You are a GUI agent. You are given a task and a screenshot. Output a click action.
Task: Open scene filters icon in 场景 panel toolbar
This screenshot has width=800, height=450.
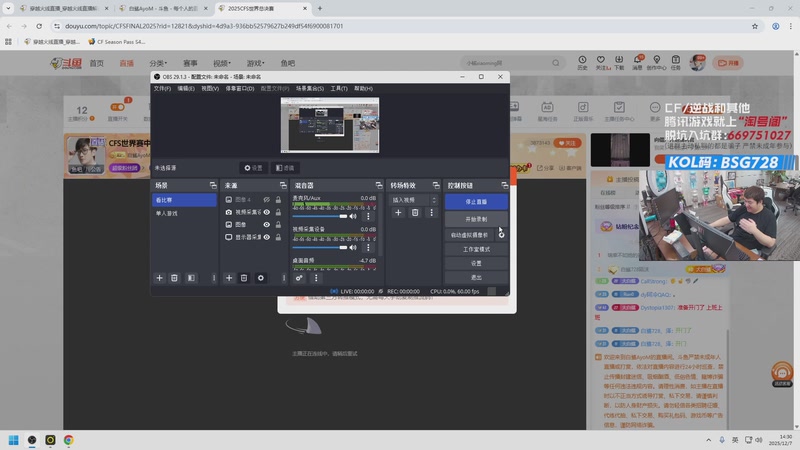pos(191,278)
